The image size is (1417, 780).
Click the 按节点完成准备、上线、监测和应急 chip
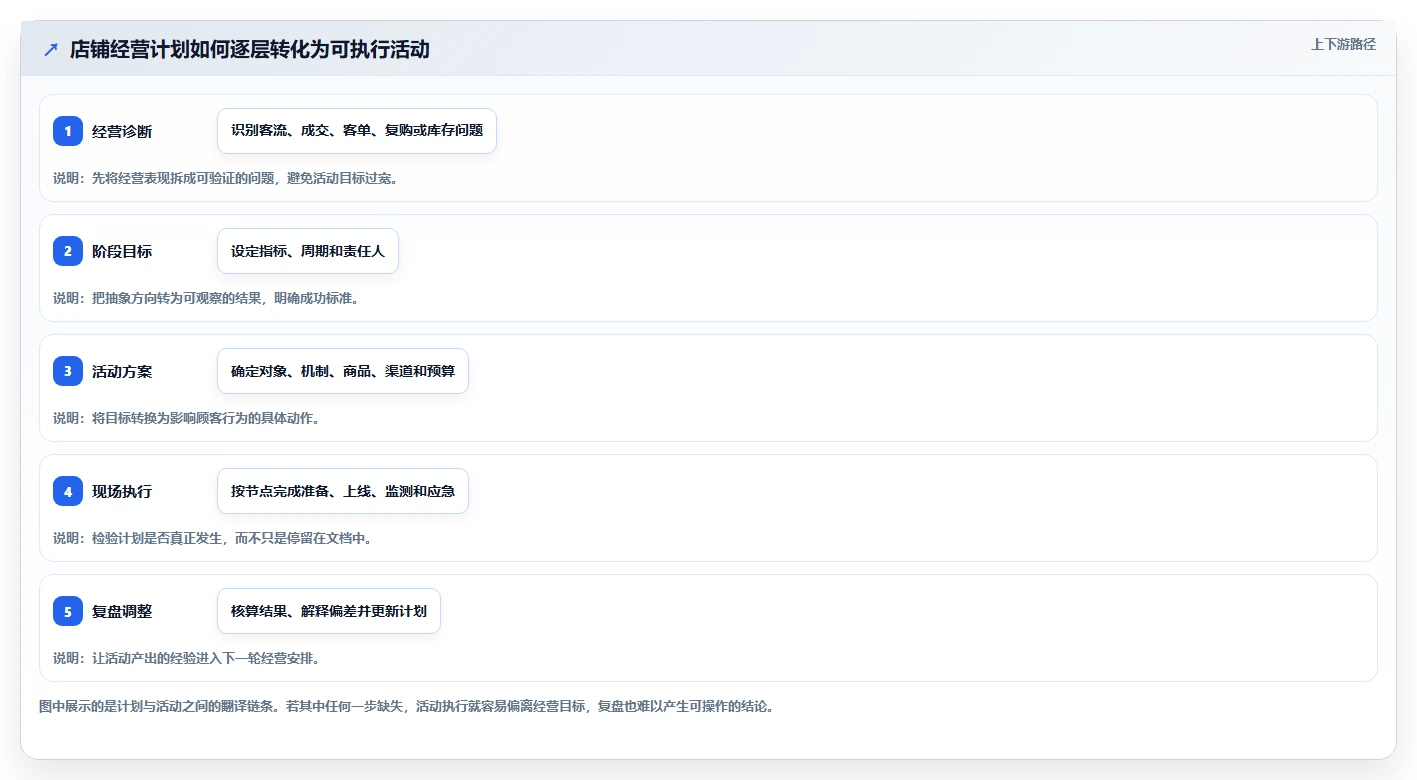(x=343, y=491)
